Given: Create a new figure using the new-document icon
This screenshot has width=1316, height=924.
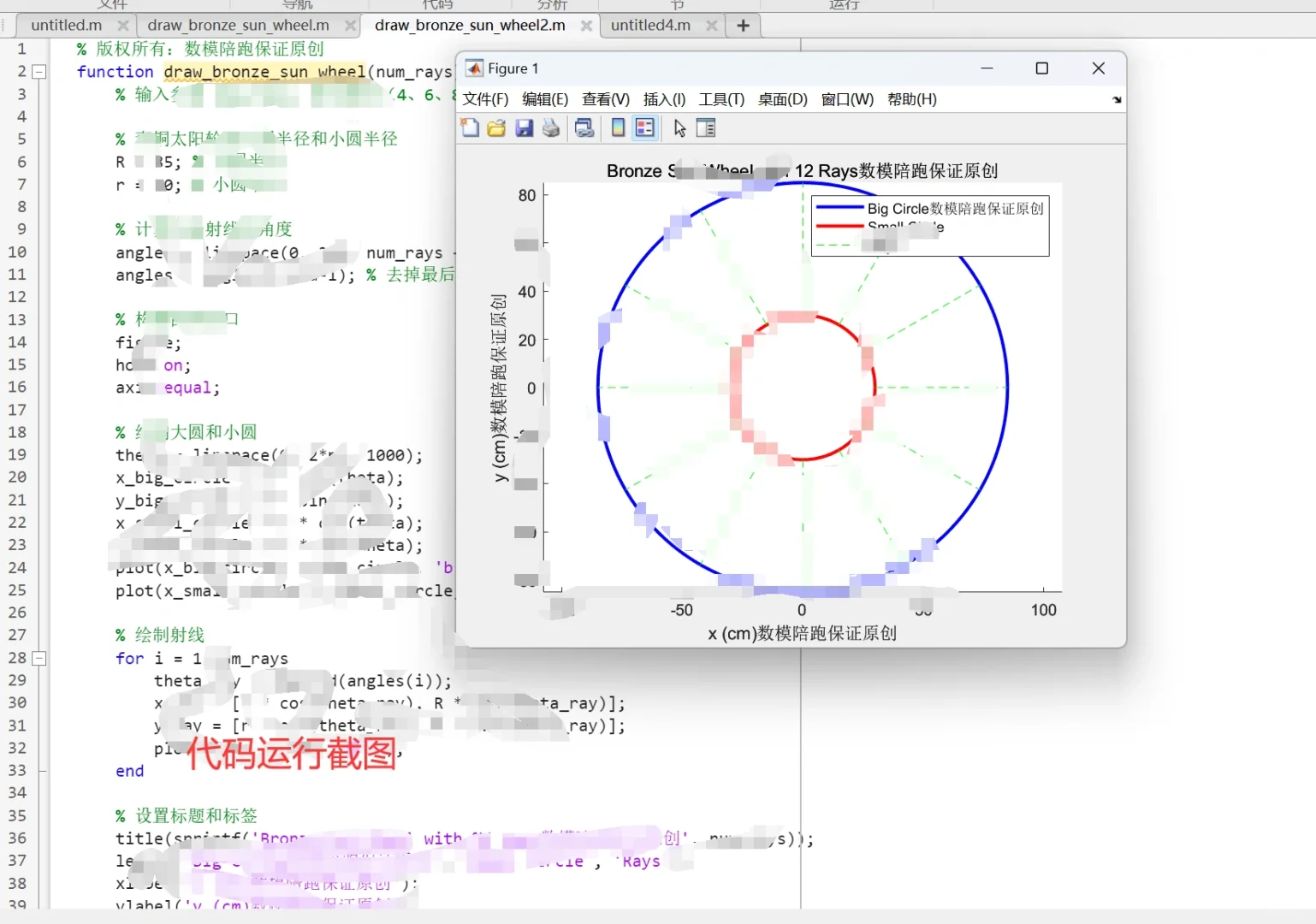Looking at the screenshot, I should [470, 127].
